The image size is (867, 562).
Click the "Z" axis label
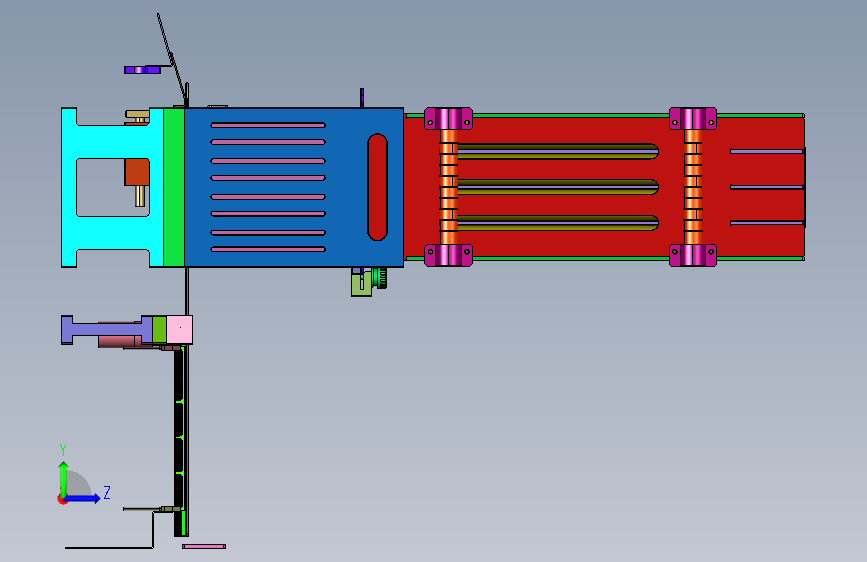point(107,492)
